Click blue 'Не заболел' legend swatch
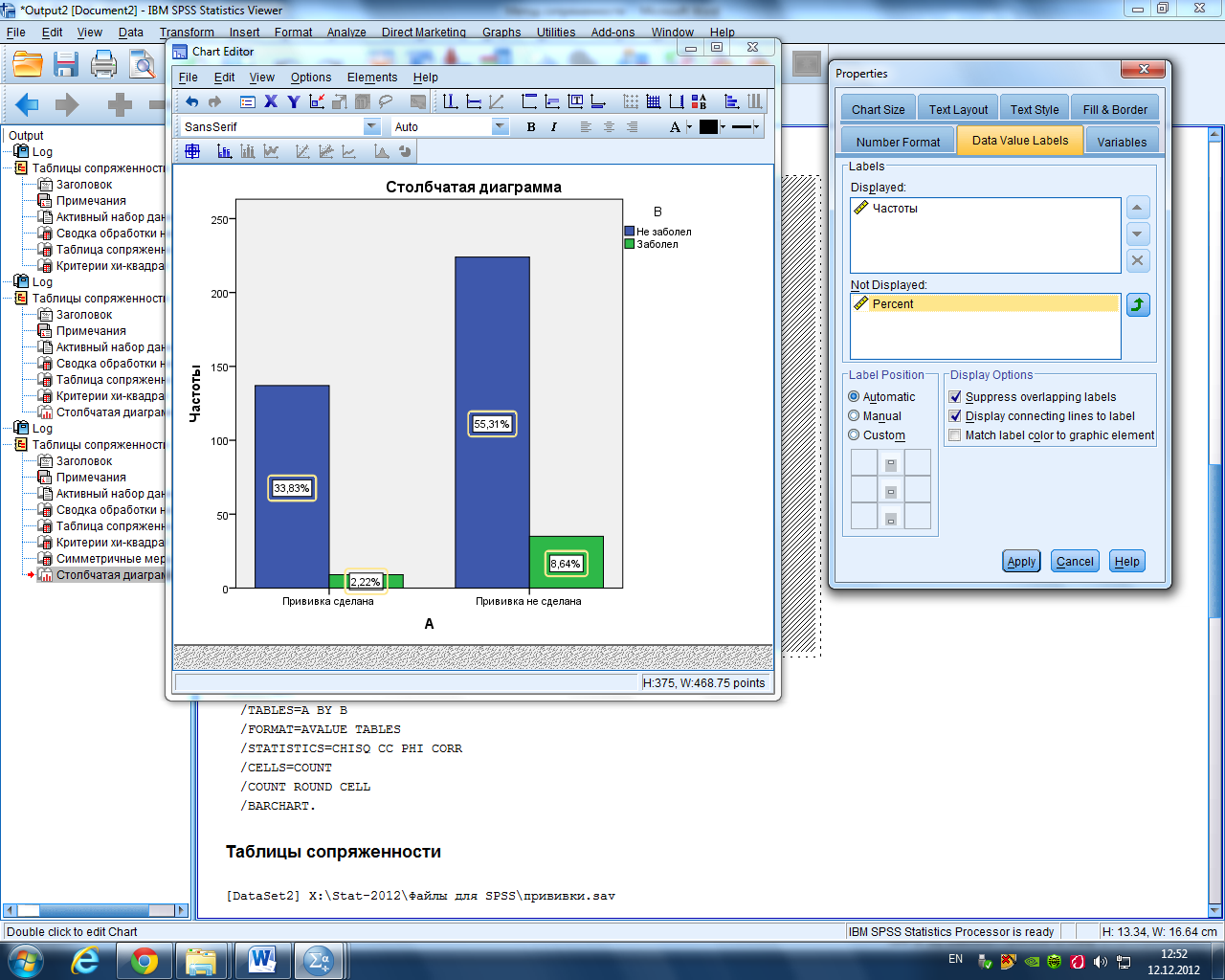The image size is (1225, 980). (630, 232)
